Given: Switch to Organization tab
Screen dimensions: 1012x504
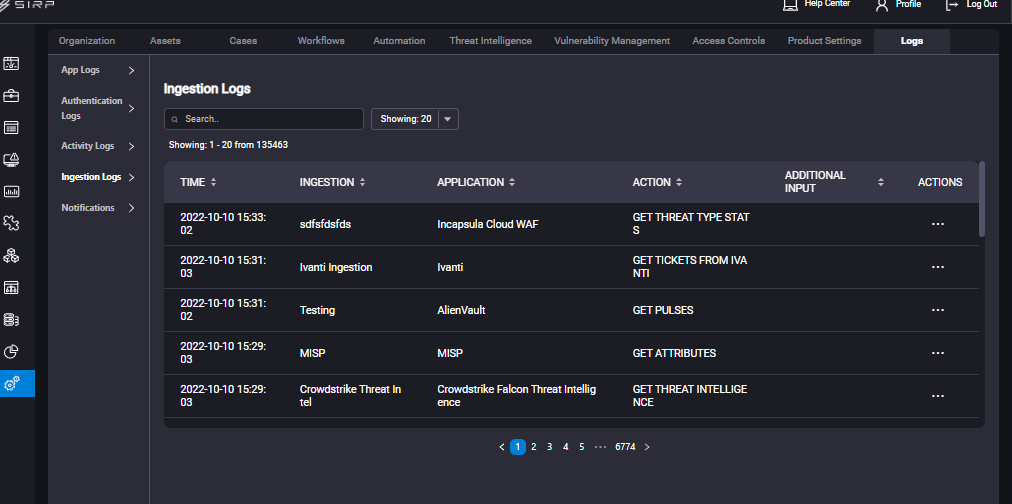Looking at the screenshot, I should [86, 41].
